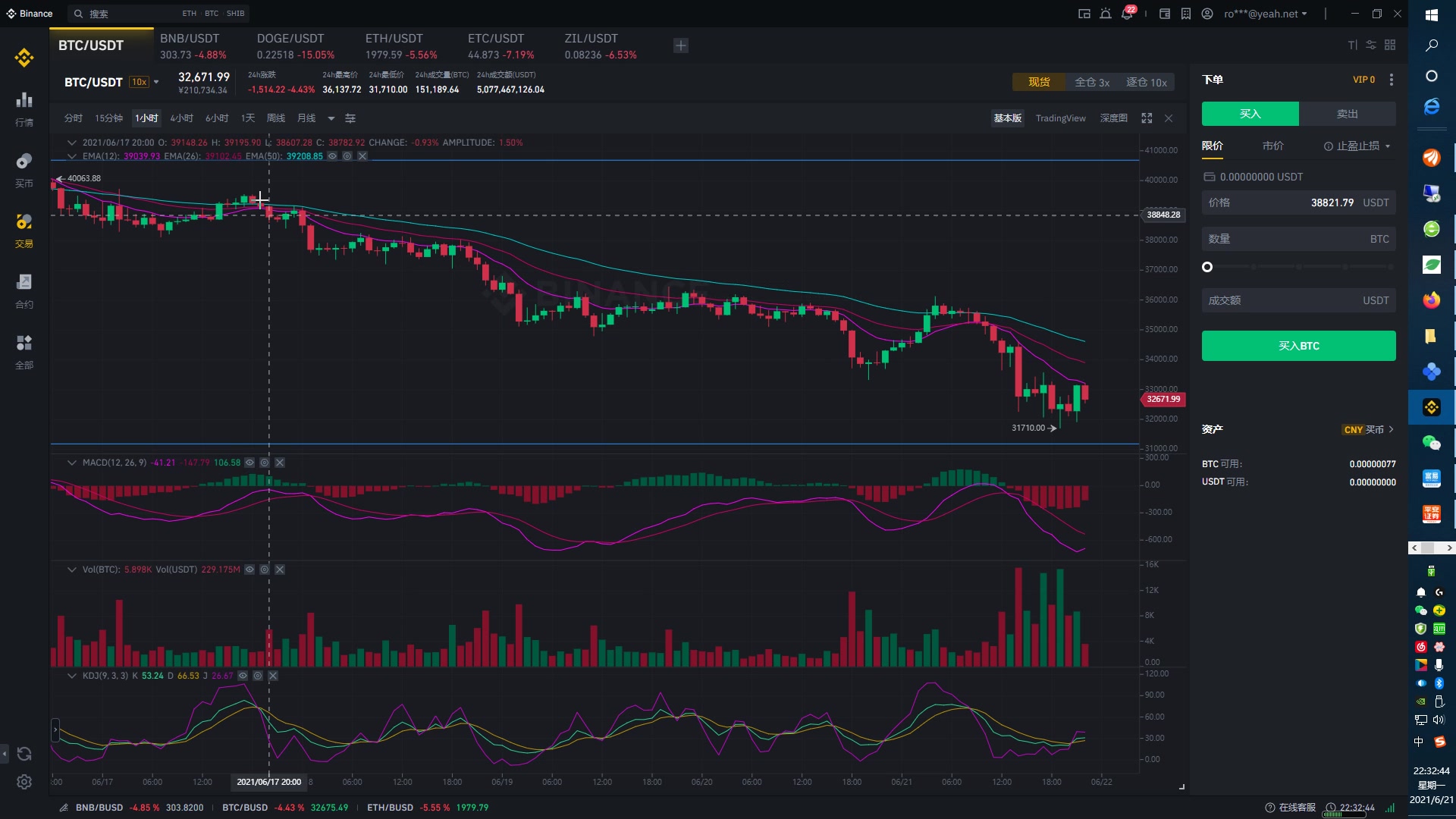Viewport: 1456px width, 819px height.
Task: Click the user profile avatar icon
Action: (1207, 14)
